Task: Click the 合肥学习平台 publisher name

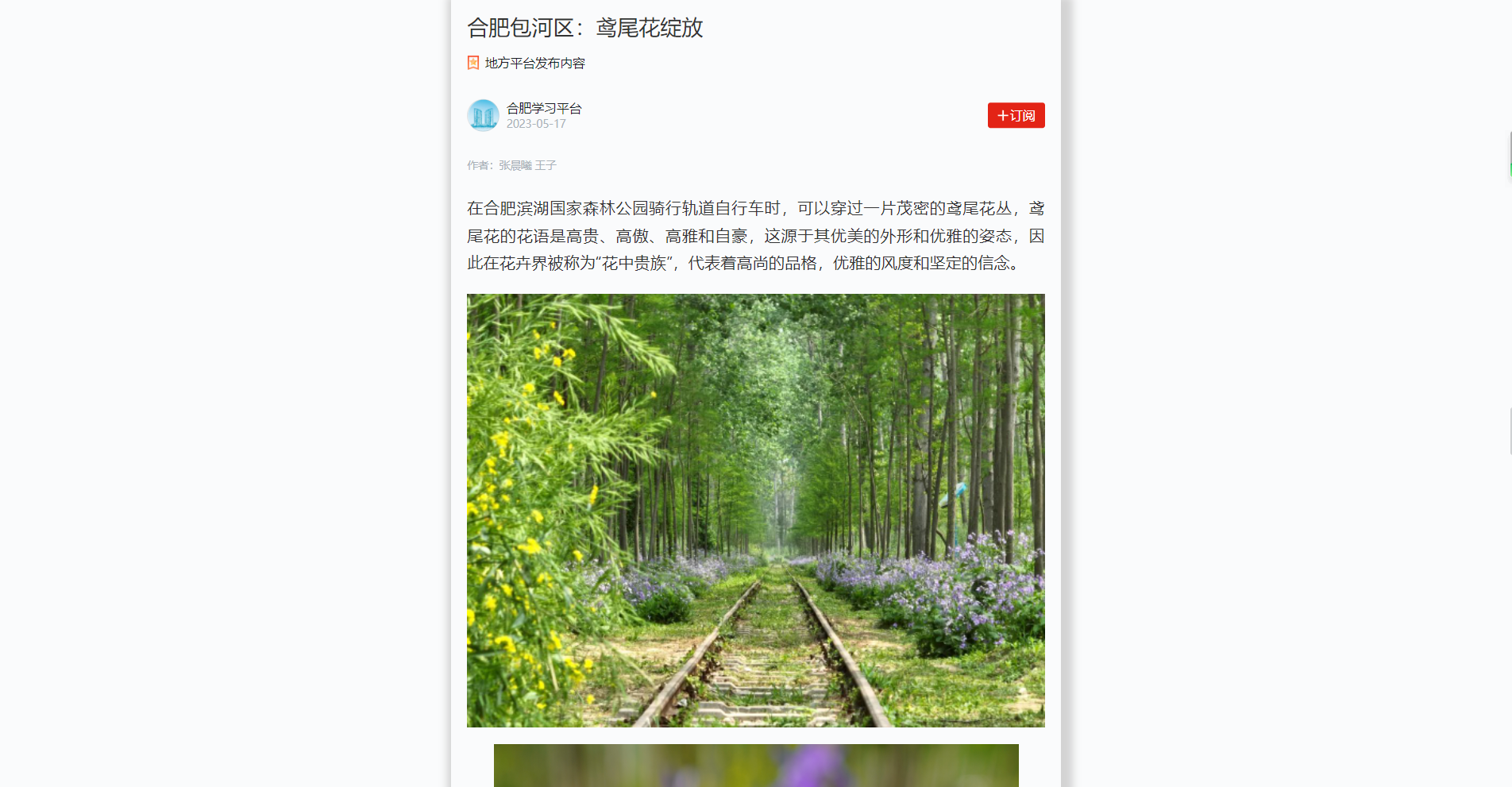Action: [x=544, y=108]
